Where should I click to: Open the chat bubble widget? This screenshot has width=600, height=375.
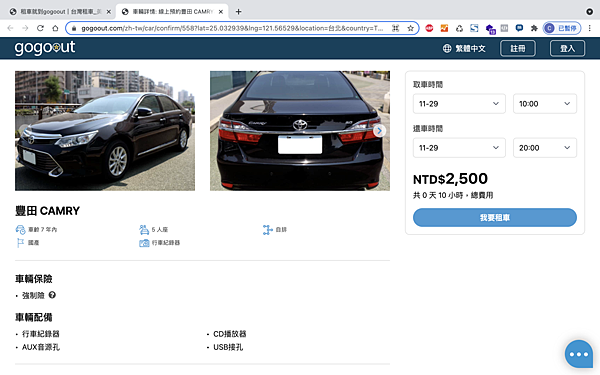point(579,354)
